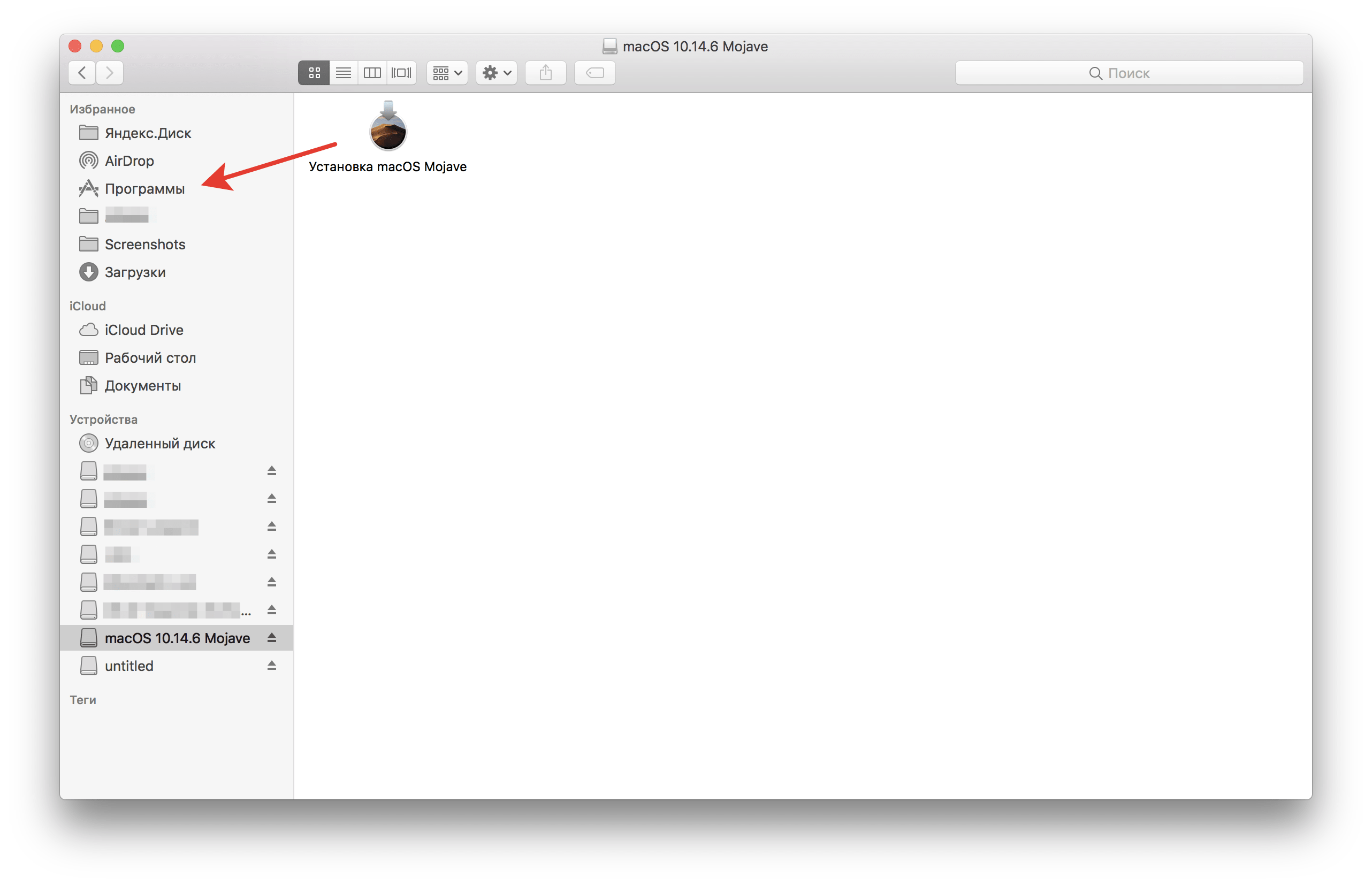Expand the Устройства section in sidebar
The width and height of the screenshot is (1372, 885).
pos(100,418)
